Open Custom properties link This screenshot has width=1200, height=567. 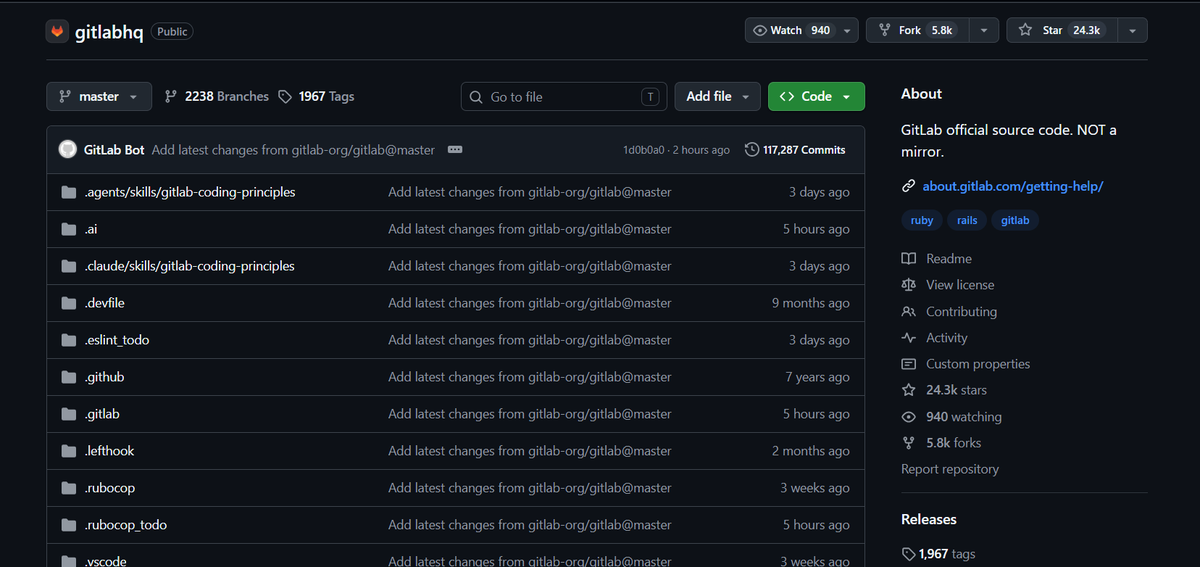tap(978, 364)
